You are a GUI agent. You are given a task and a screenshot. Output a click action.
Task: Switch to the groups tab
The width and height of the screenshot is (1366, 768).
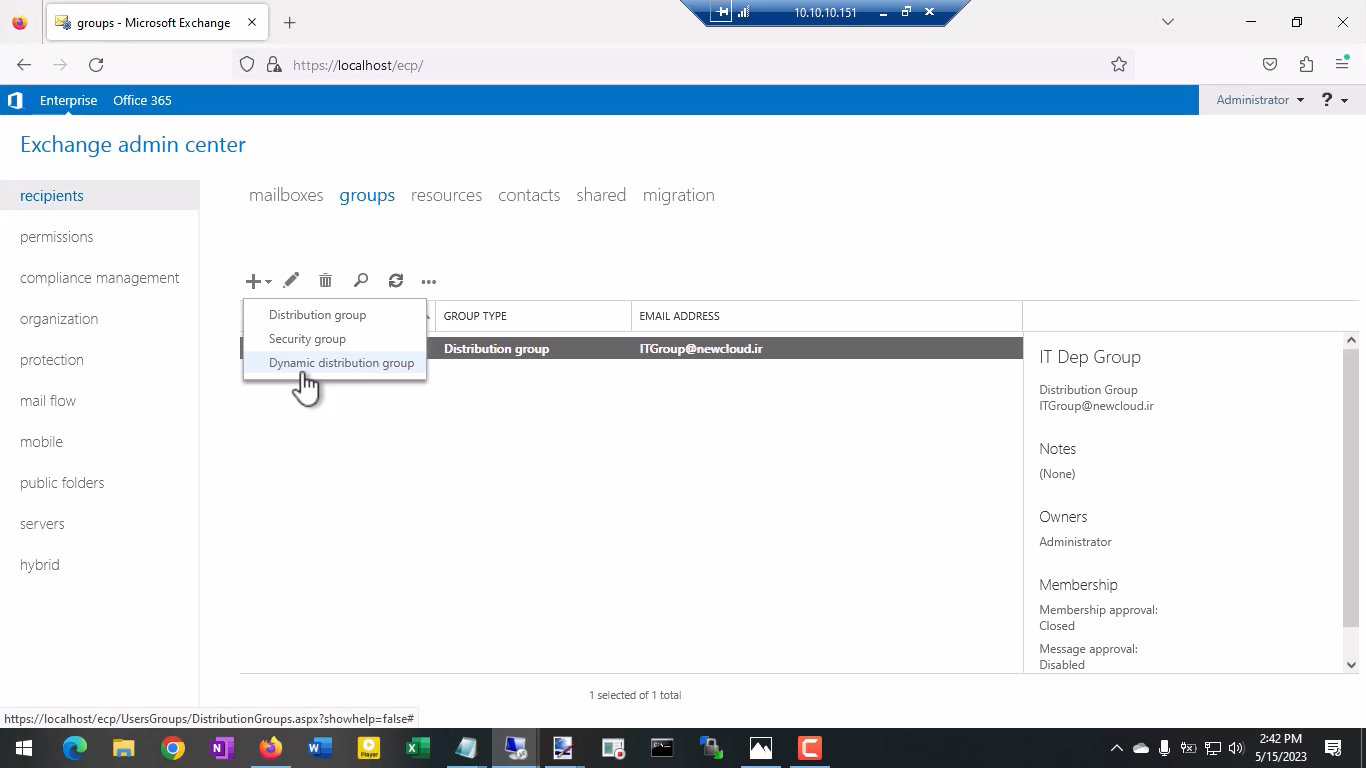click(367, 195)
